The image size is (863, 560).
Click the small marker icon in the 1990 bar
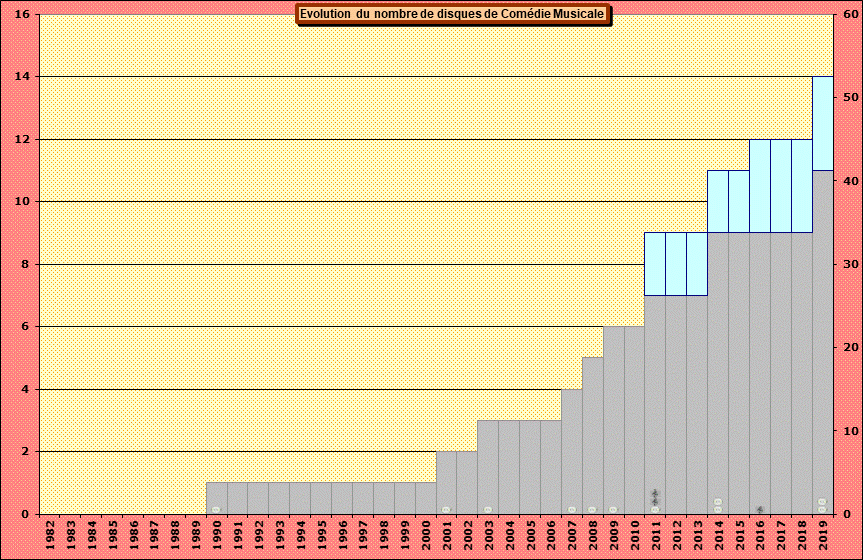pos(216,509)
